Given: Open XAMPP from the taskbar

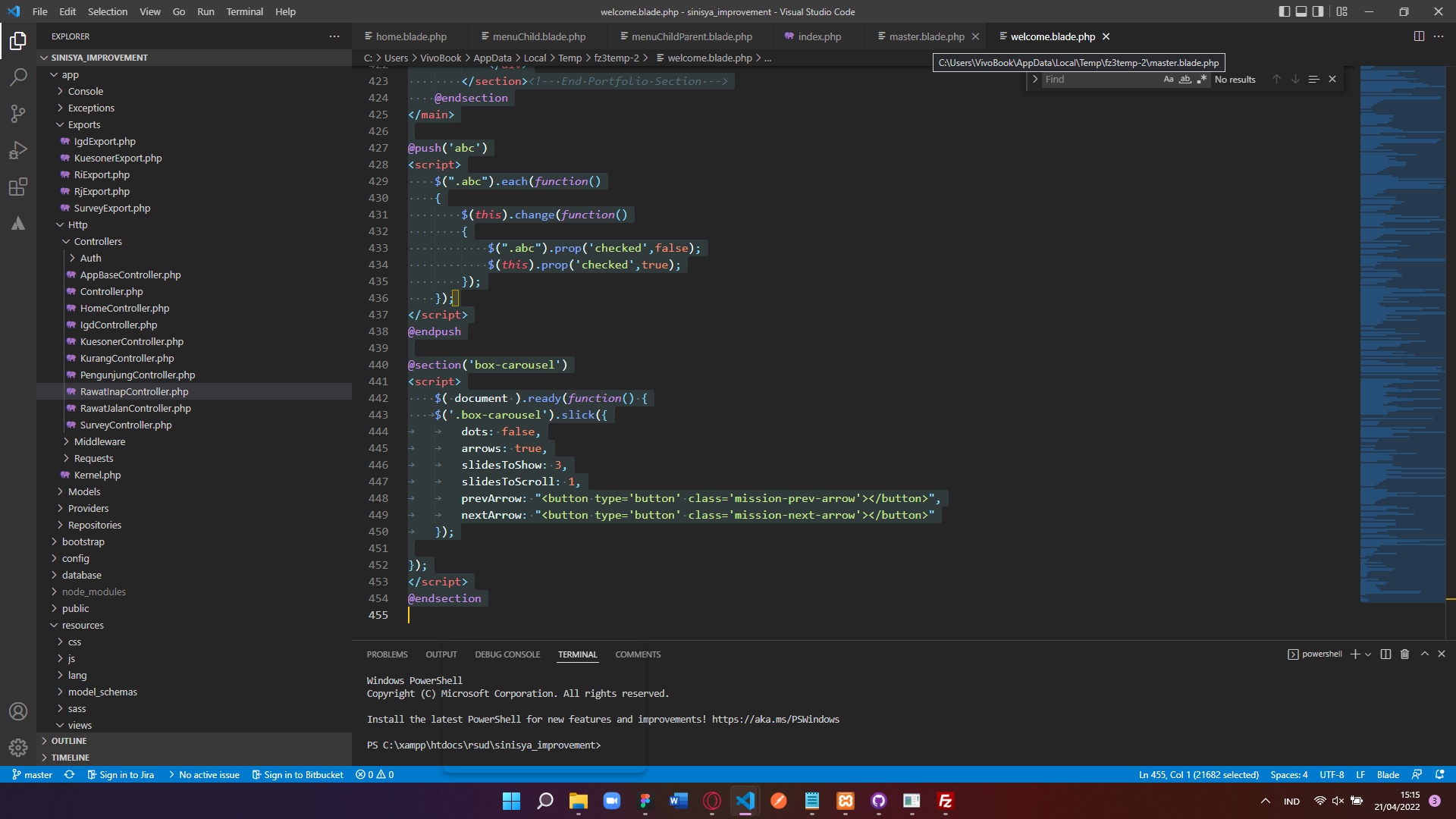Looking at the screenshot, I should click(846, 801).
